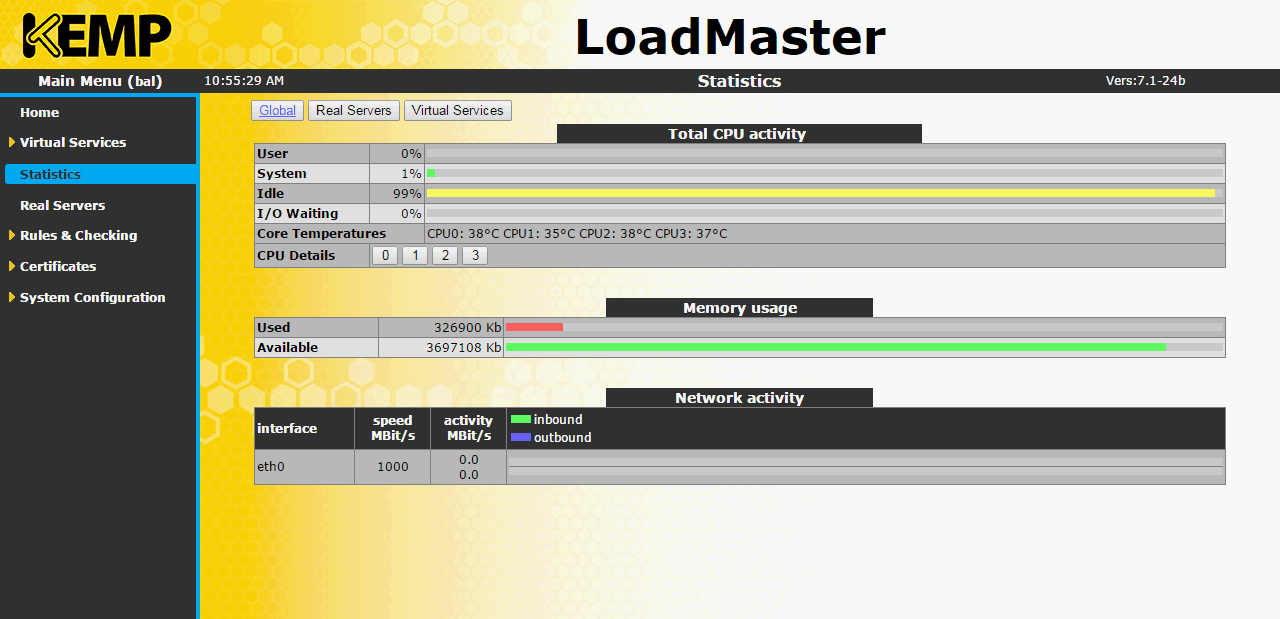1280x619 pixels.
Task: Click the KEMP logo
Action: [x=97, y=35]
